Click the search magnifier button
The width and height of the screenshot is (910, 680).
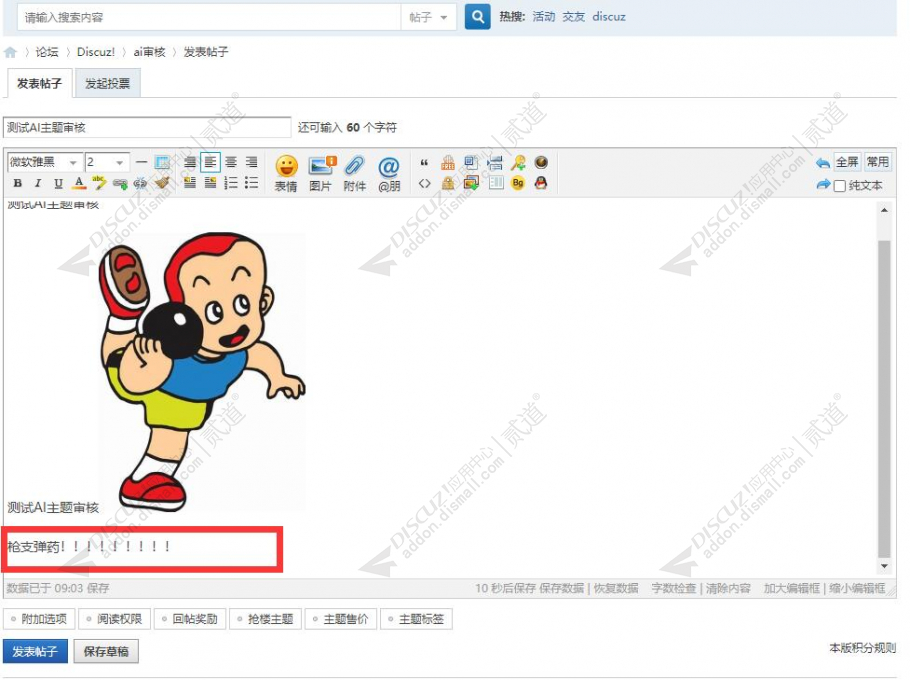(x=478, y=17)
